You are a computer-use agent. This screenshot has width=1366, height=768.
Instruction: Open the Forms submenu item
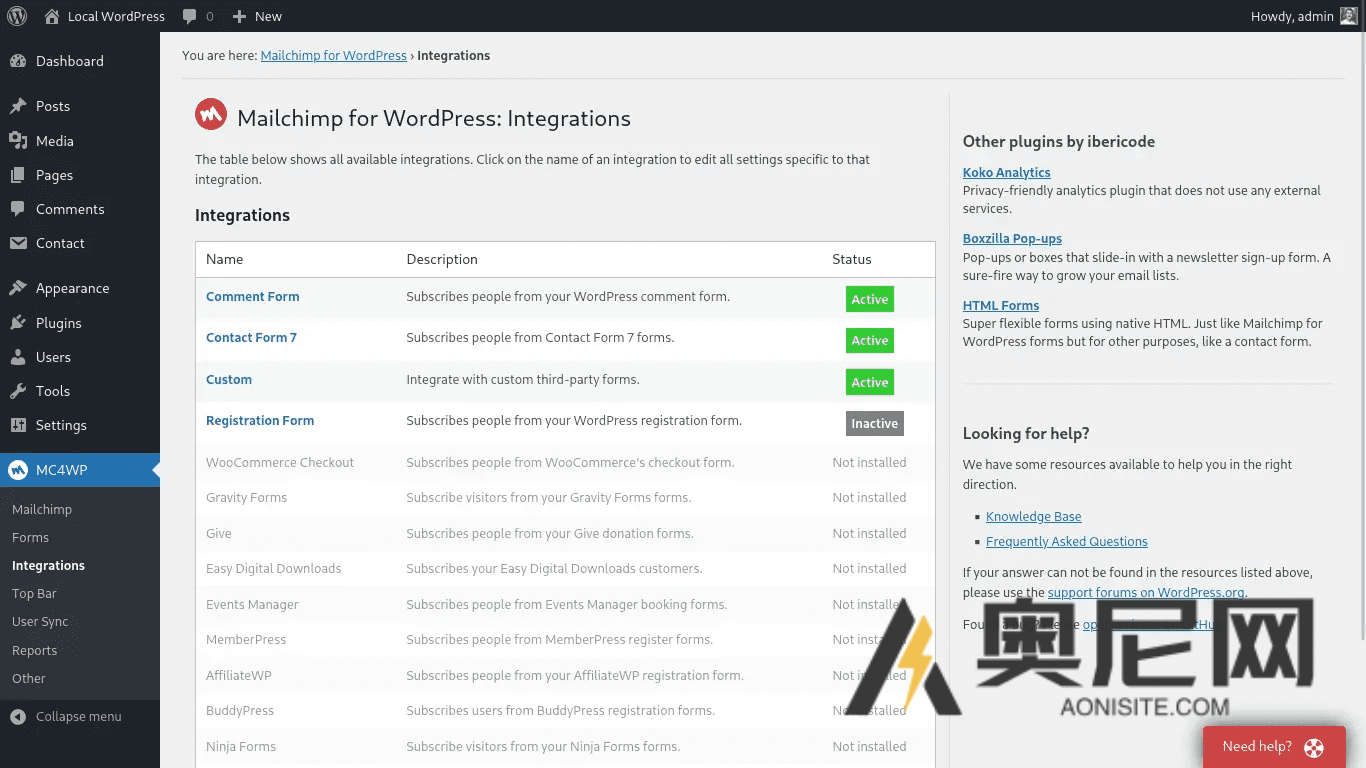click(30, 537)
